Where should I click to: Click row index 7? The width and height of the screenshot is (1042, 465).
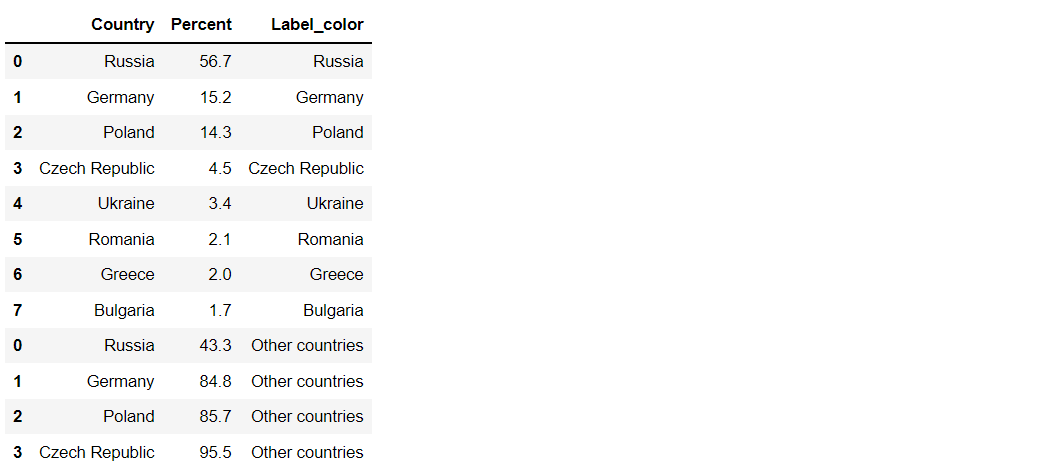pyautogui.click(x=17, y=311)
